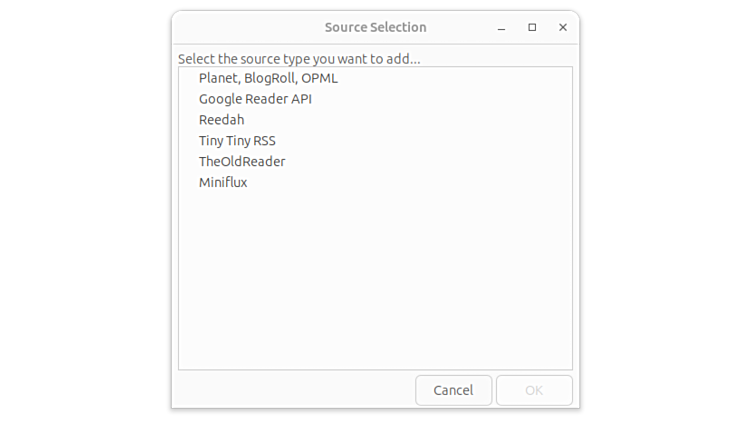Click the list row starting with Google
Screen dimensions: 752x423
point(255,99)
